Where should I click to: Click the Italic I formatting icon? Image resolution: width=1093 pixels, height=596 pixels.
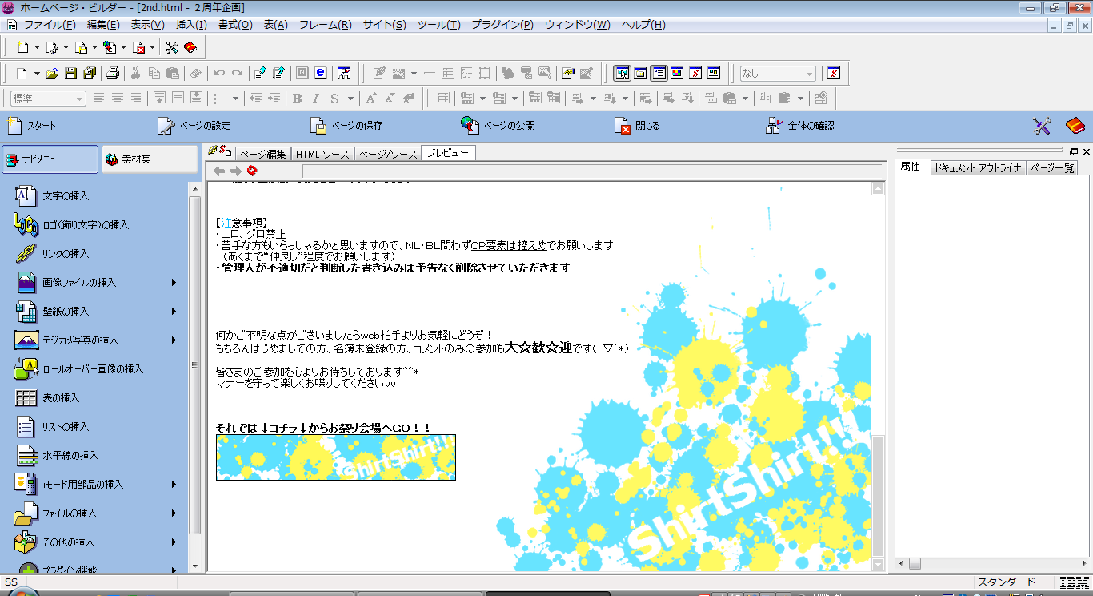tap(316, 98)
